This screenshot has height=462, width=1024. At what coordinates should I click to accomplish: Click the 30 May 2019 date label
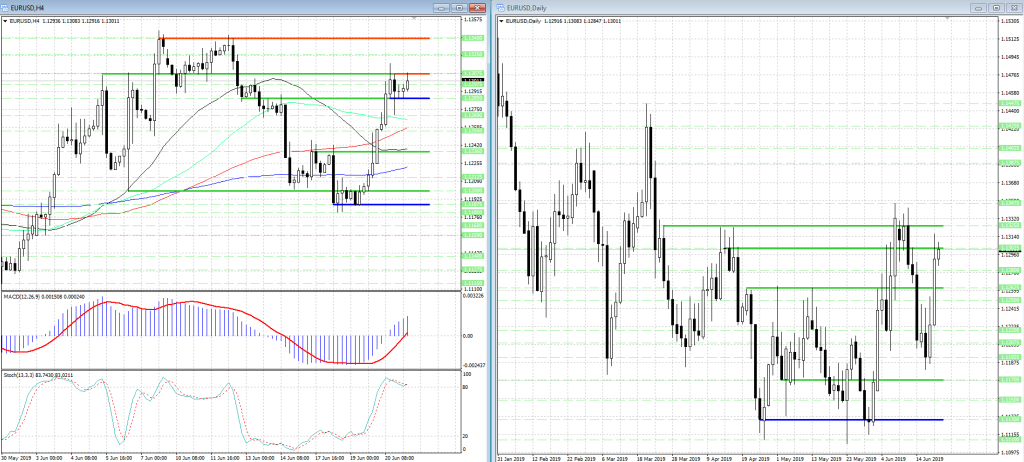(x=14, y=457)
